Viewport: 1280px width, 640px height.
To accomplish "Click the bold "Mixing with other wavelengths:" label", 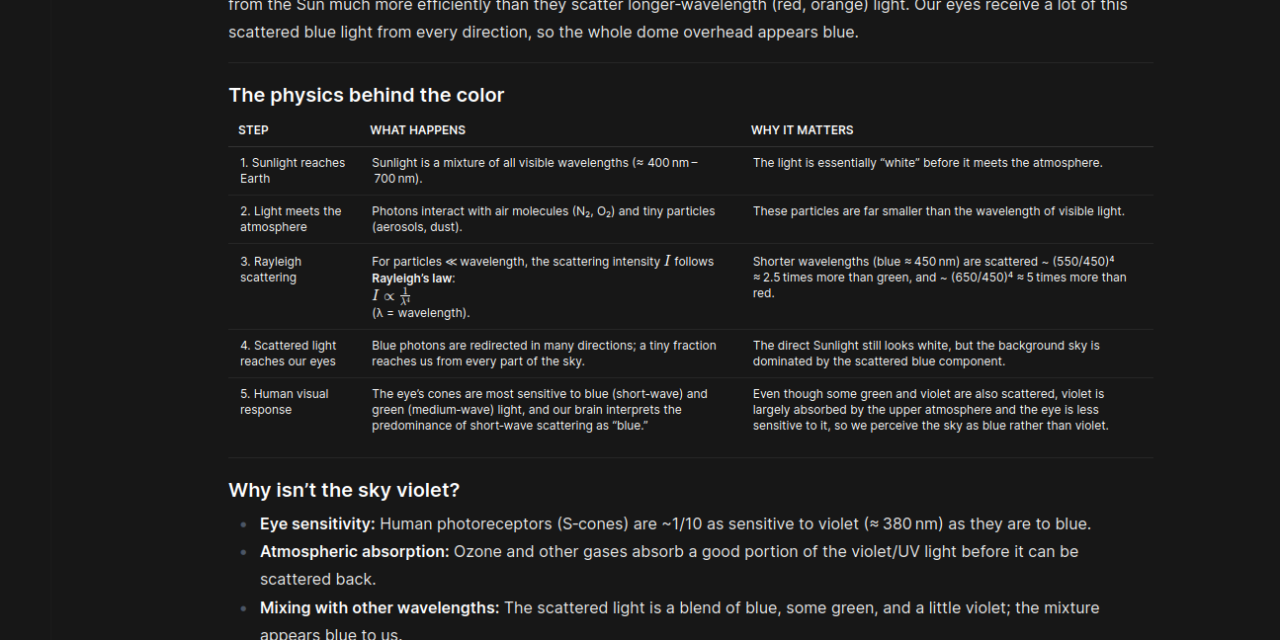I will pyautogui.click(x=379, y=608).
